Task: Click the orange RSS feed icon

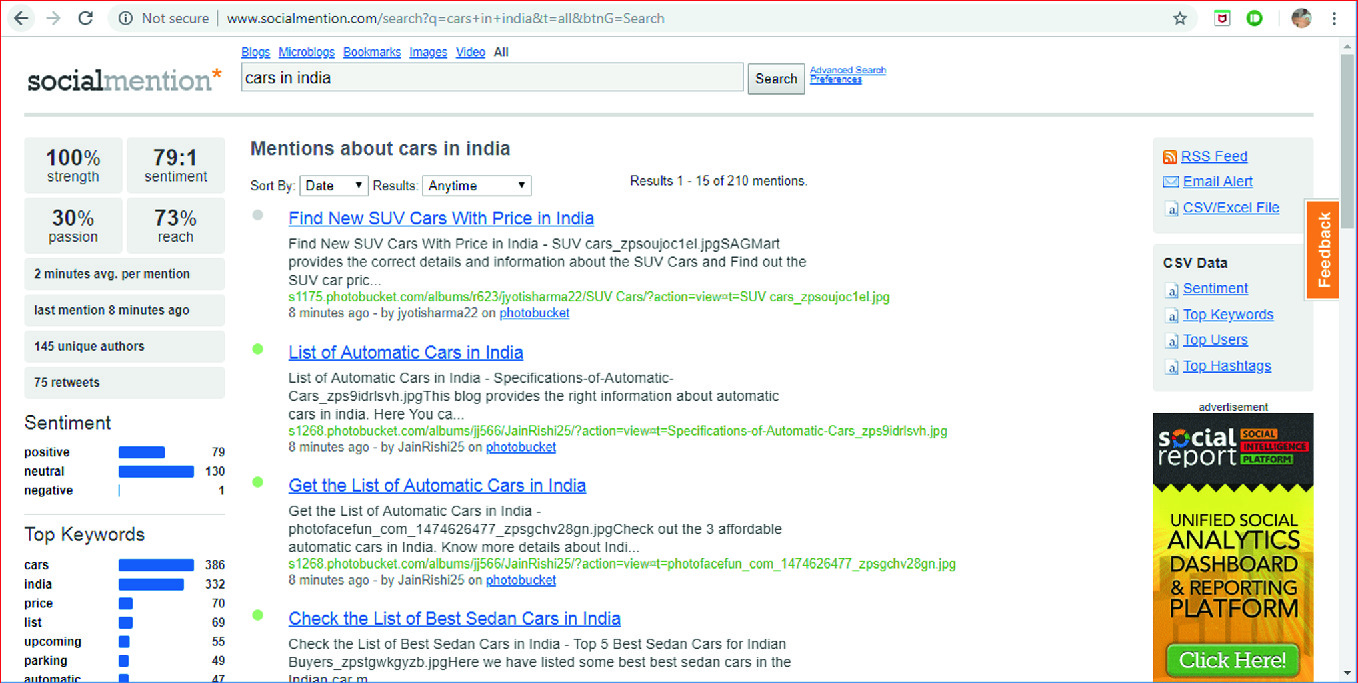Action: pos(1170,157)
